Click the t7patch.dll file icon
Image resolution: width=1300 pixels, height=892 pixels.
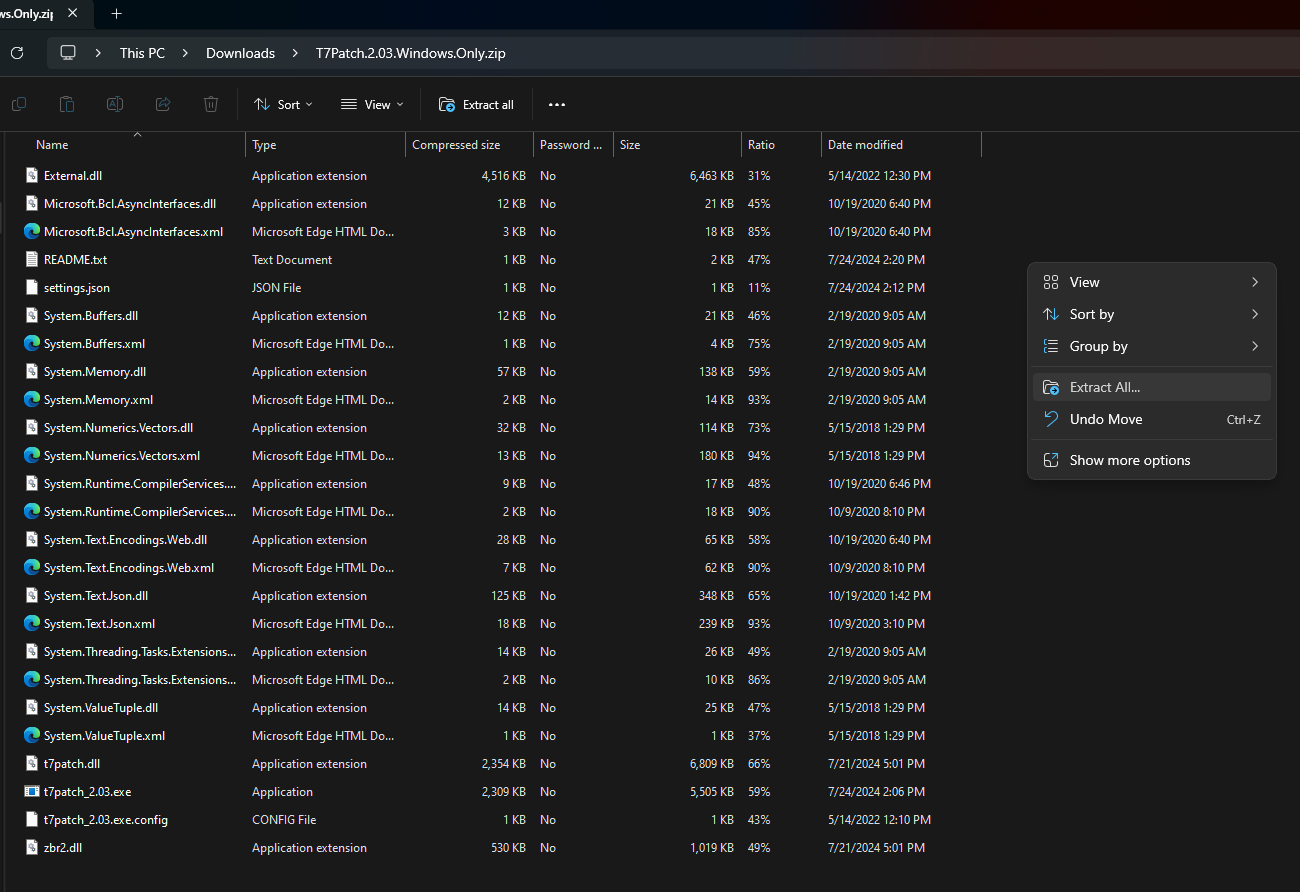click(x=32, y=763)
